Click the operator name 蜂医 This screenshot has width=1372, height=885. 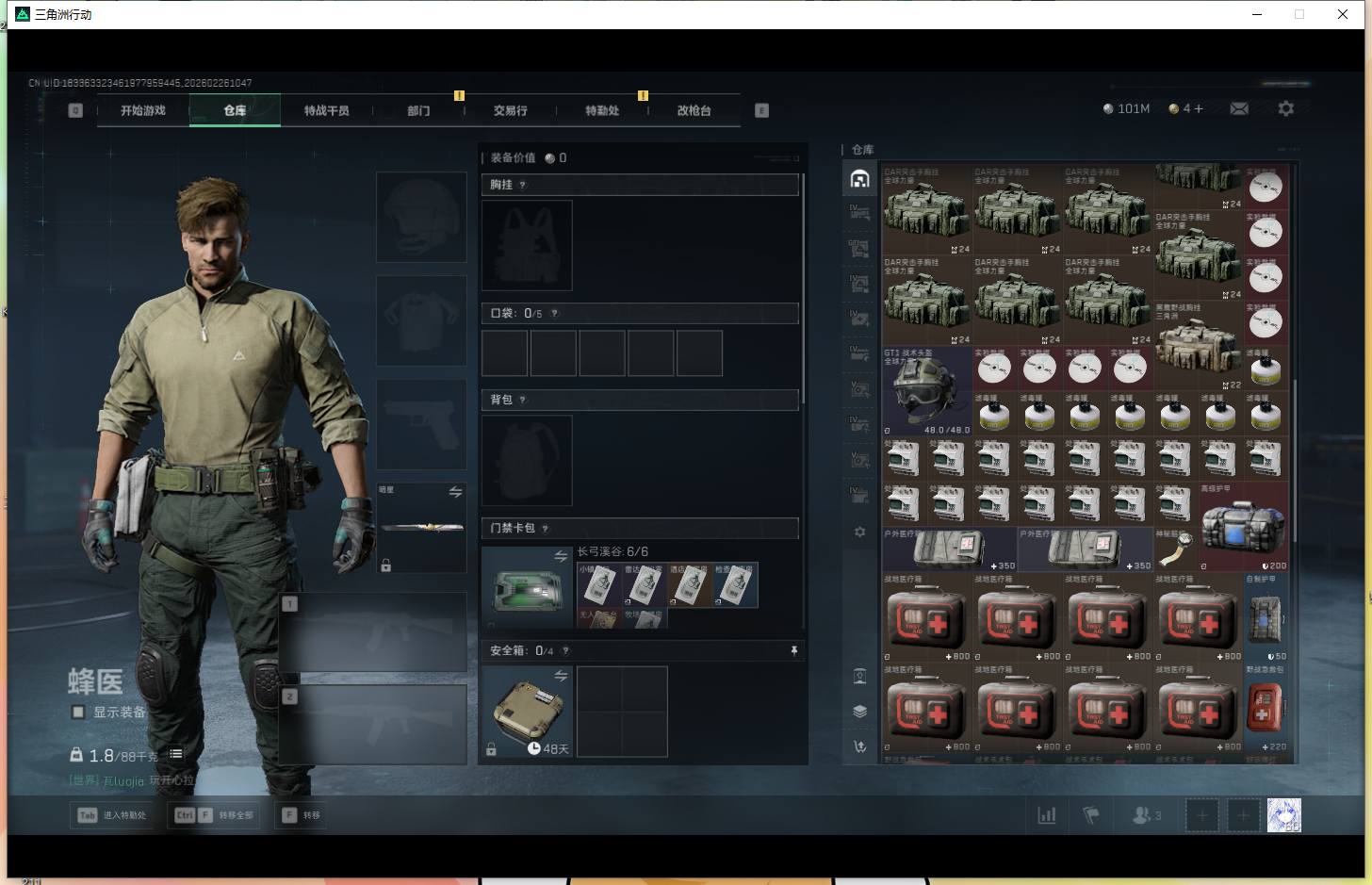[95, 680]
